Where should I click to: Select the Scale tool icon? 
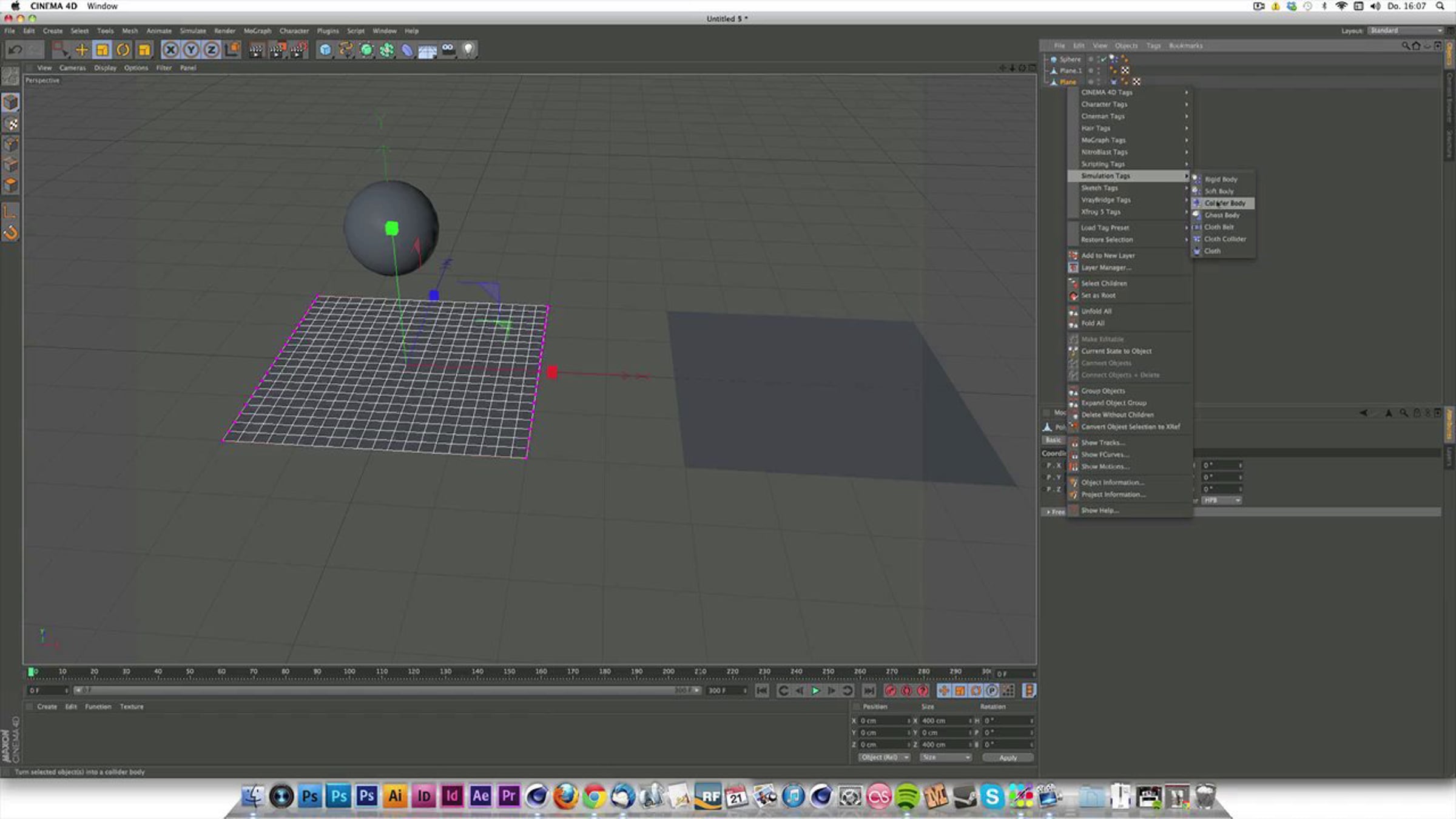[x=102, y=50]
